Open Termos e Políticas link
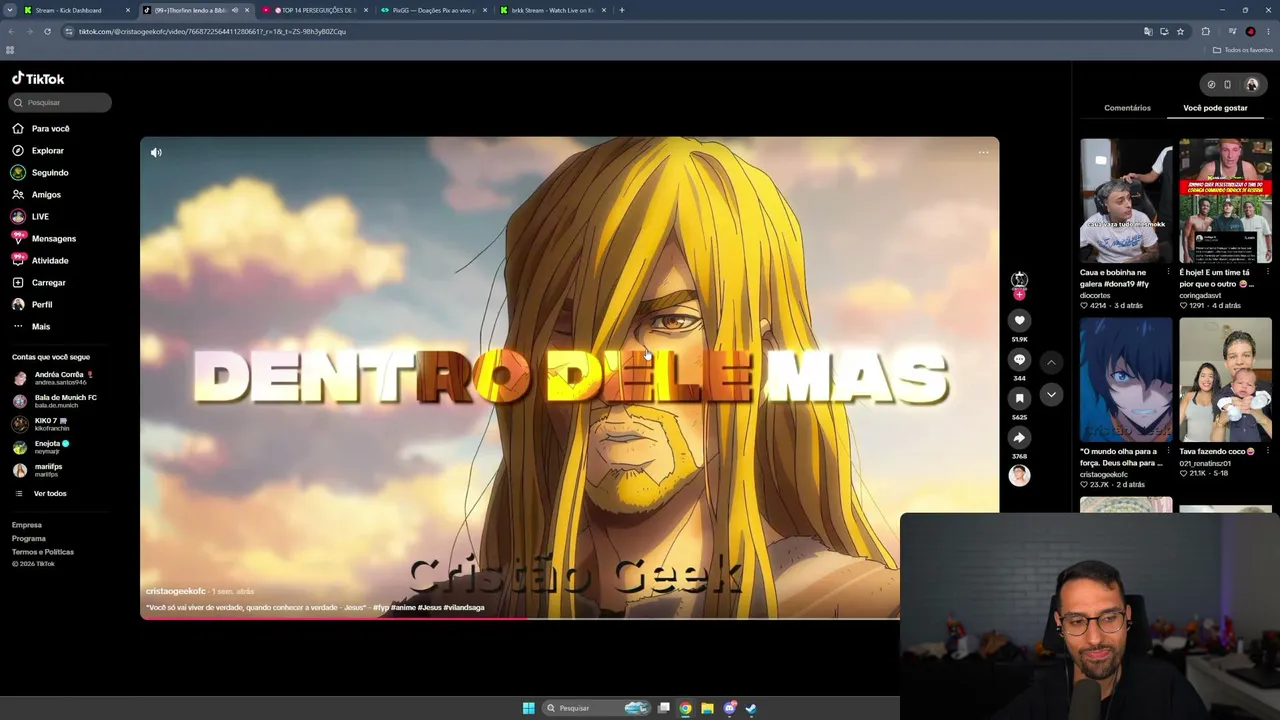 [43, 552]
